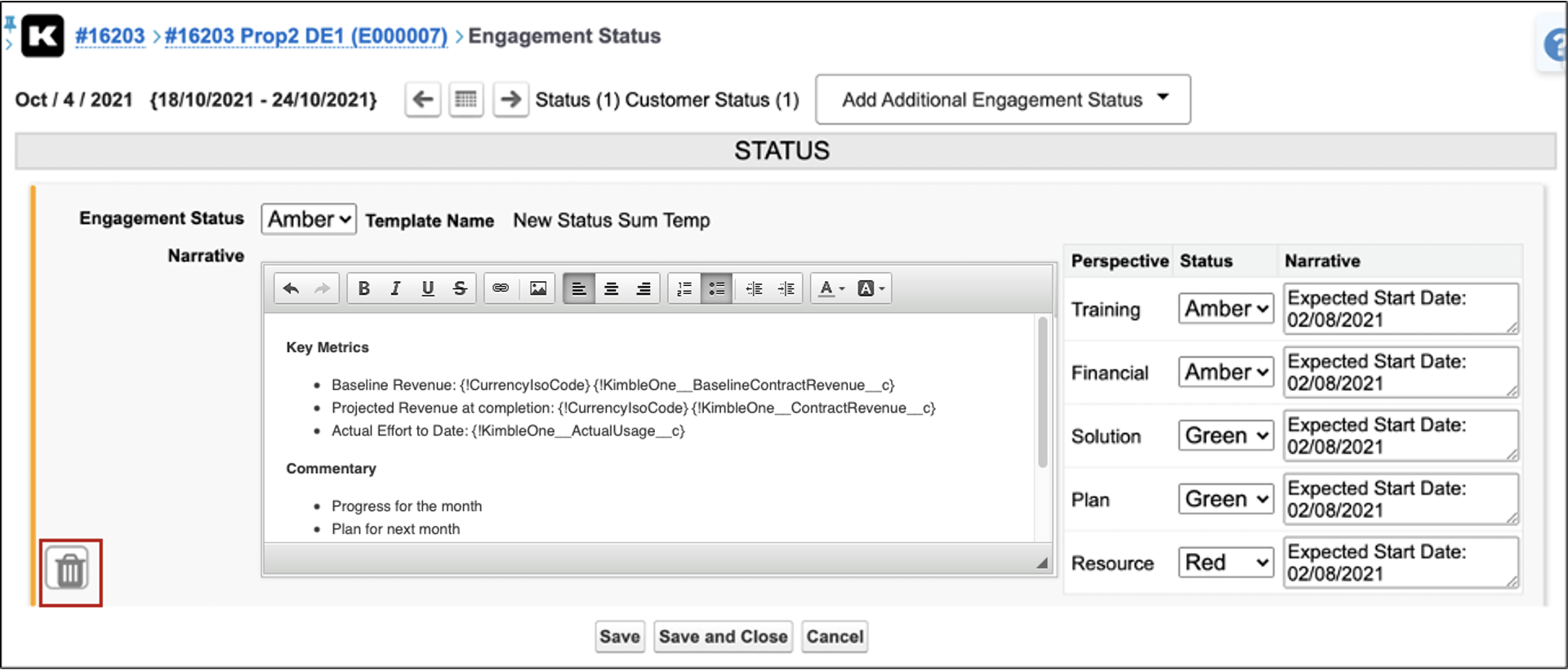Open the Plan perspective status dropdown
Image resolution: width=1568 pixels, height=670 pixels.
(1226, 499)
